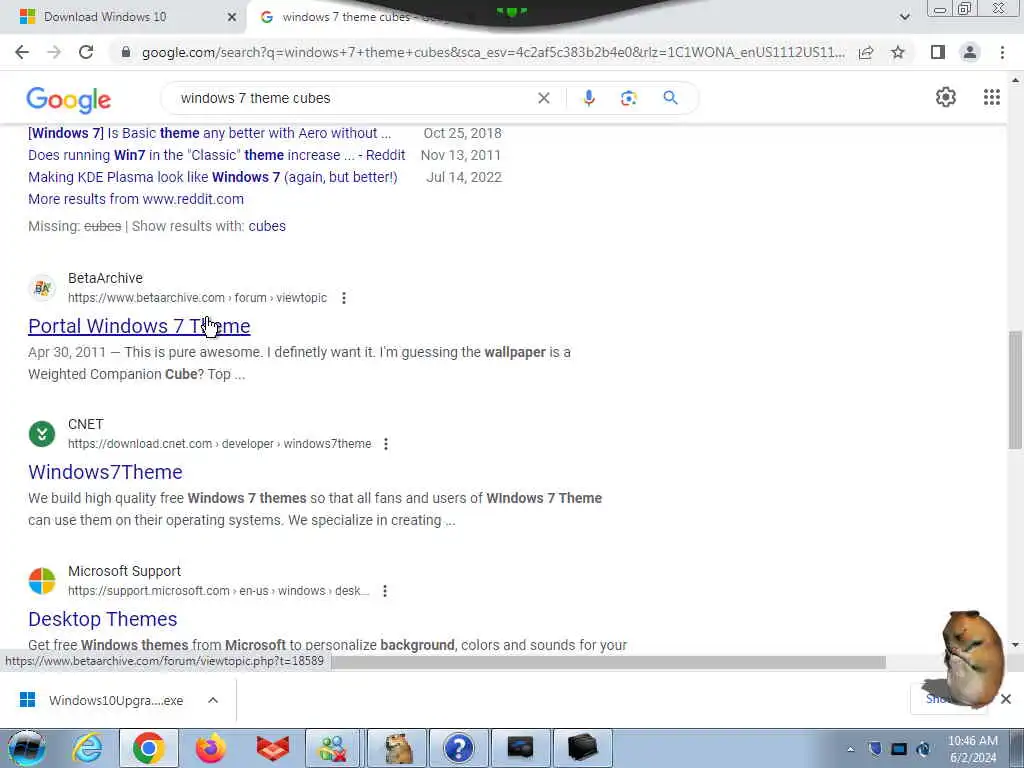The image size is (1024, 768).
Task: Open more options for Microsoft Support result
Action: point(385,591)
